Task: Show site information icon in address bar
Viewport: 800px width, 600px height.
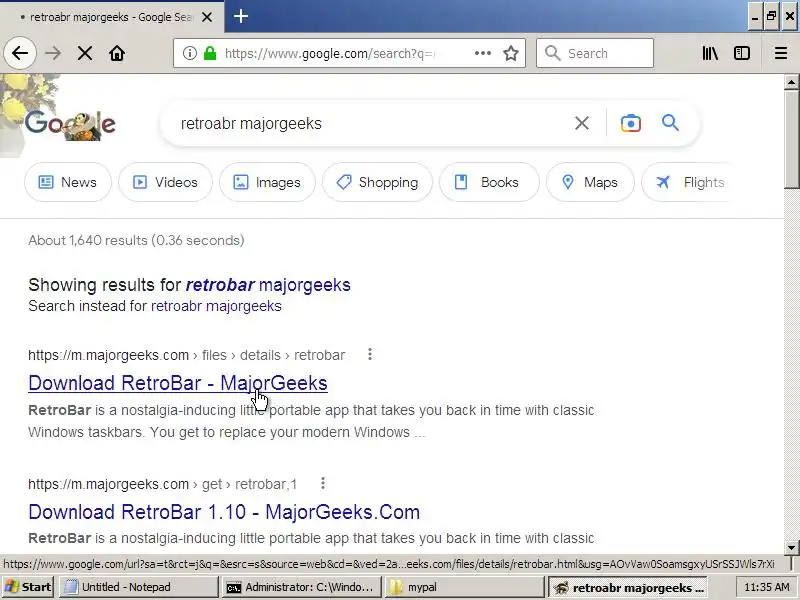Action: pos(189,53)
